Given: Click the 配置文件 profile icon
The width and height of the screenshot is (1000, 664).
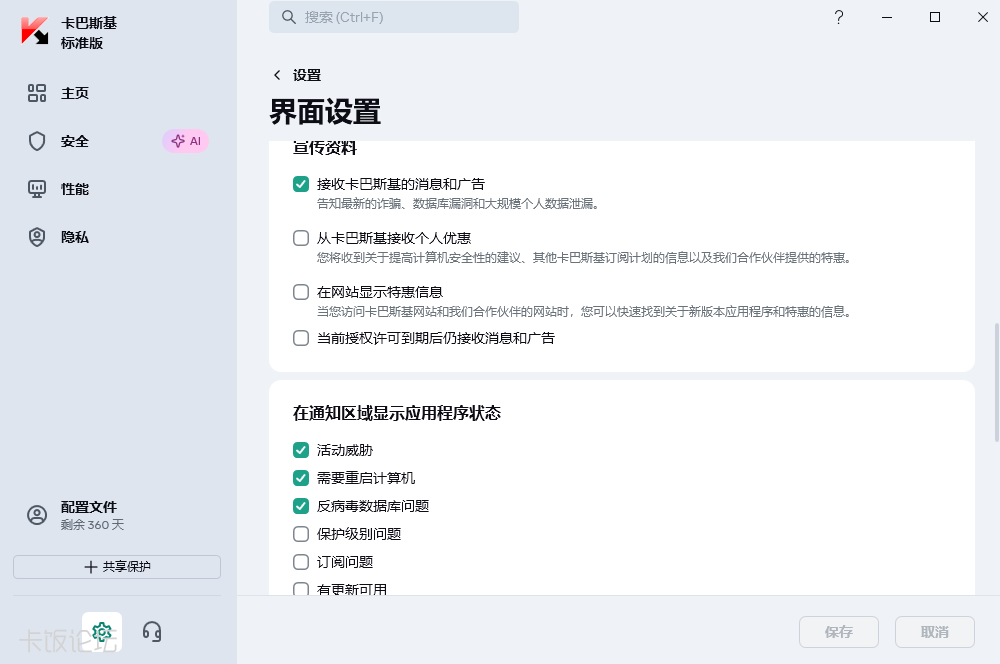Looking at the screenshot, I should pyautogui.click(x=37, y=515).
